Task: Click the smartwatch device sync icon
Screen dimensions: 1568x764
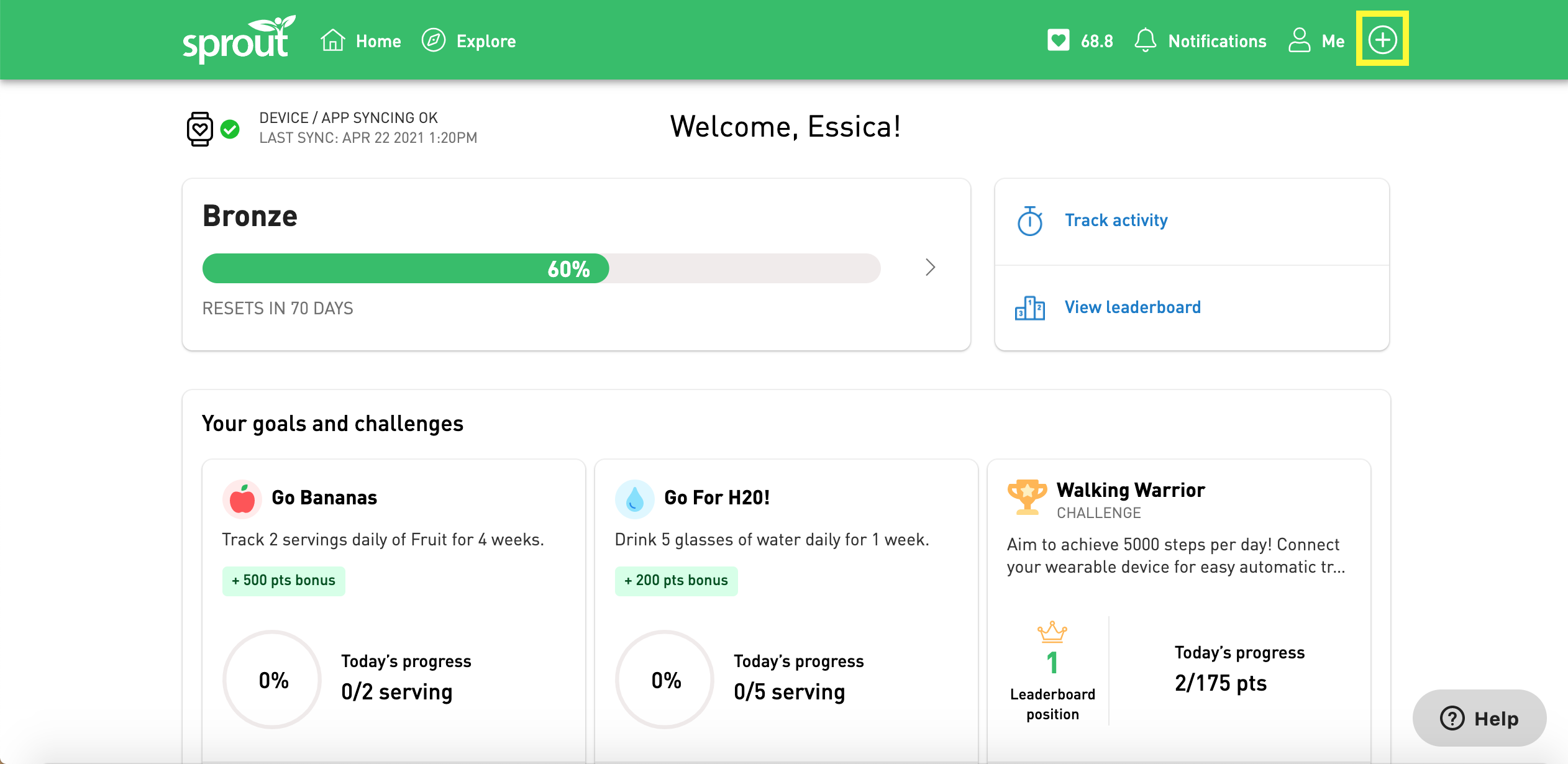Action: 199,129
